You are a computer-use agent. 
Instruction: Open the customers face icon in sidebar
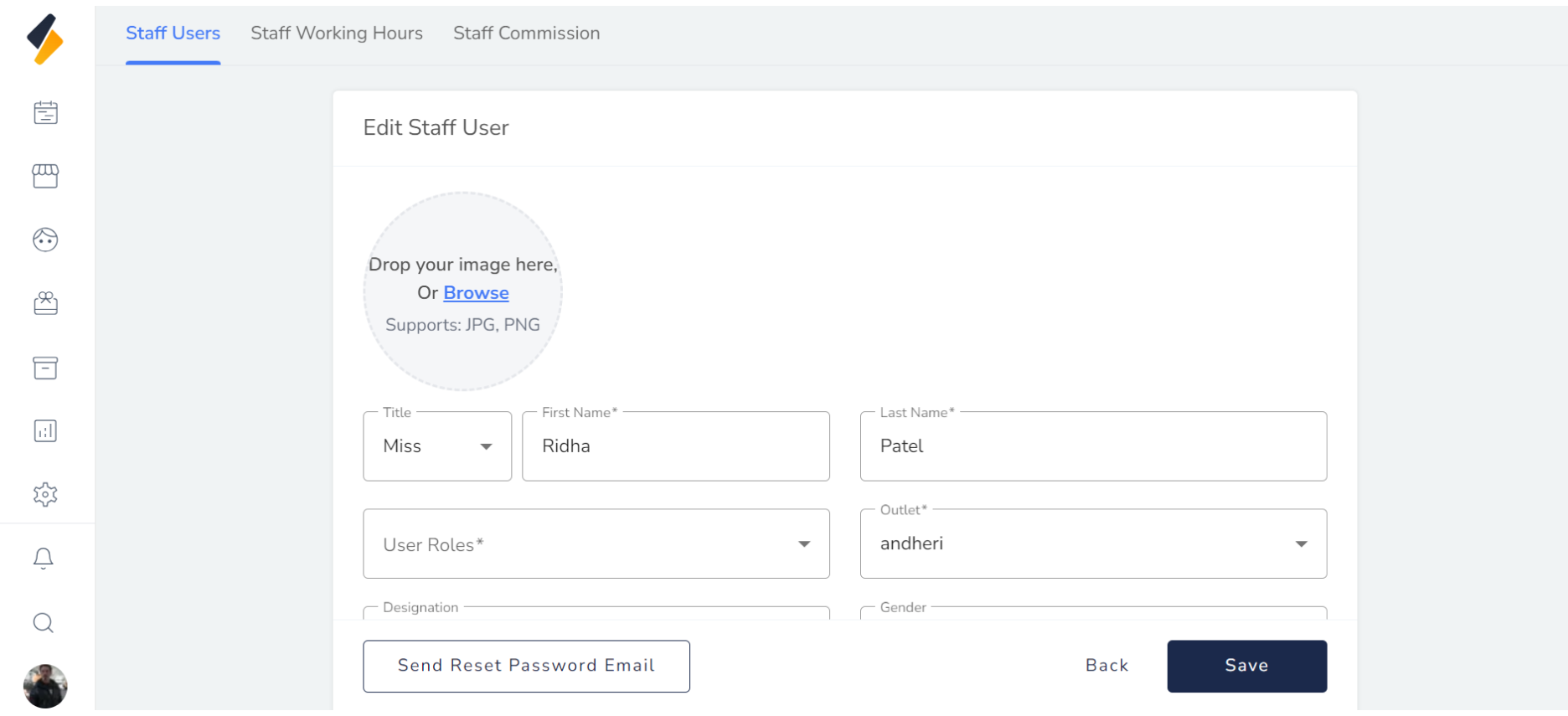(x=45, y=240)
